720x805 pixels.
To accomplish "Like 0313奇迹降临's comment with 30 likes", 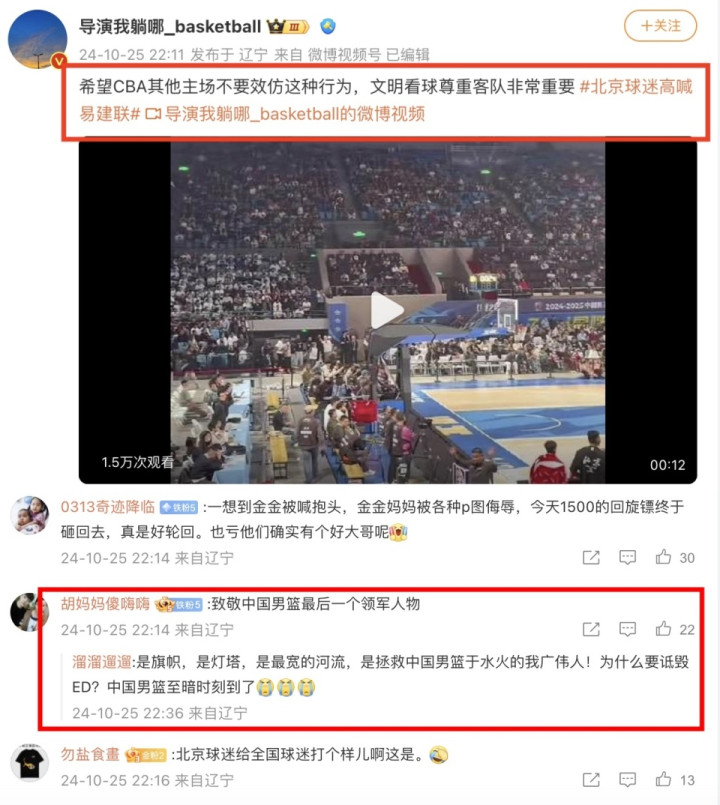I will click(x=675, y=558).
